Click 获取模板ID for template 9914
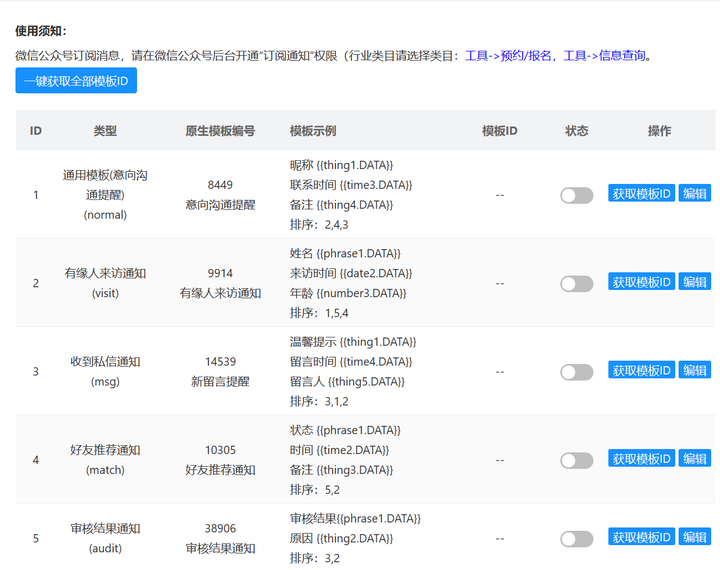 click(x=641, y=282)
